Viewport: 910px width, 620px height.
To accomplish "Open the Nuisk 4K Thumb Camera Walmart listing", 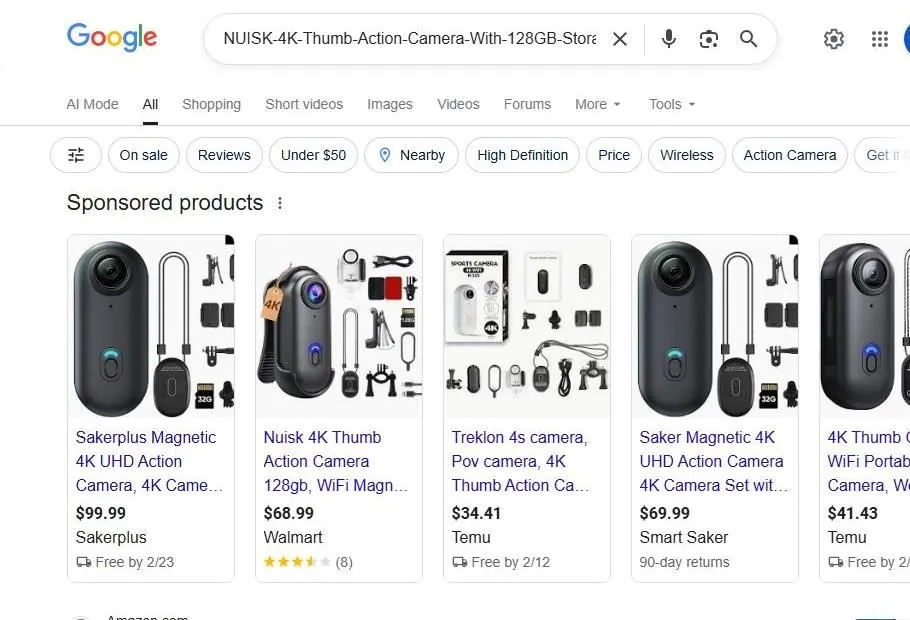I will point(322,461).
